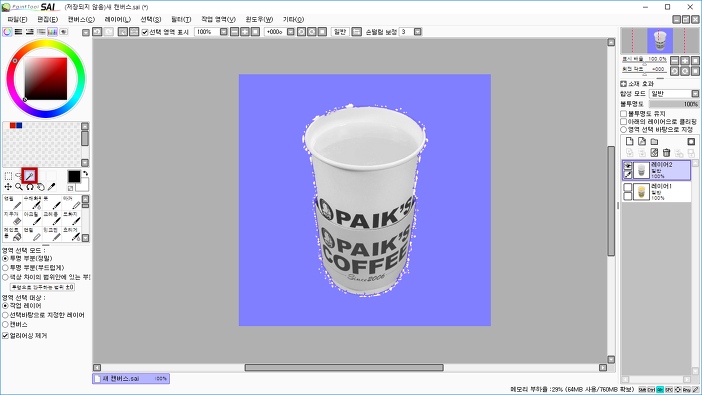Open the zoom percentage 100% dropdown

223,32
